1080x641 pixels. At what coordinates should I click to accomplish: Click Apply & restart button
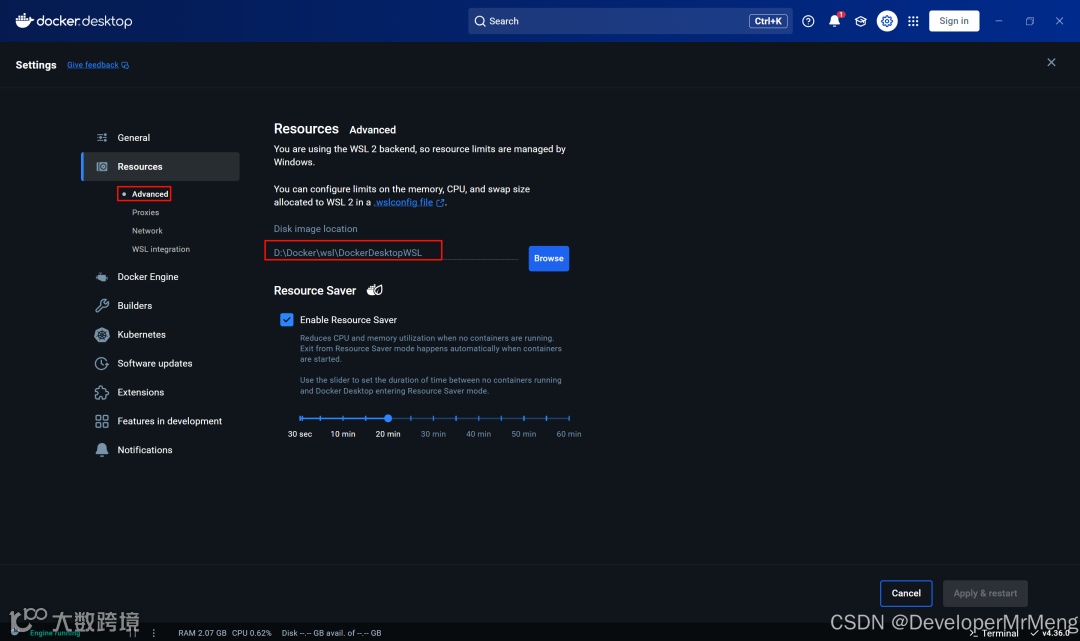coord(985,593)
